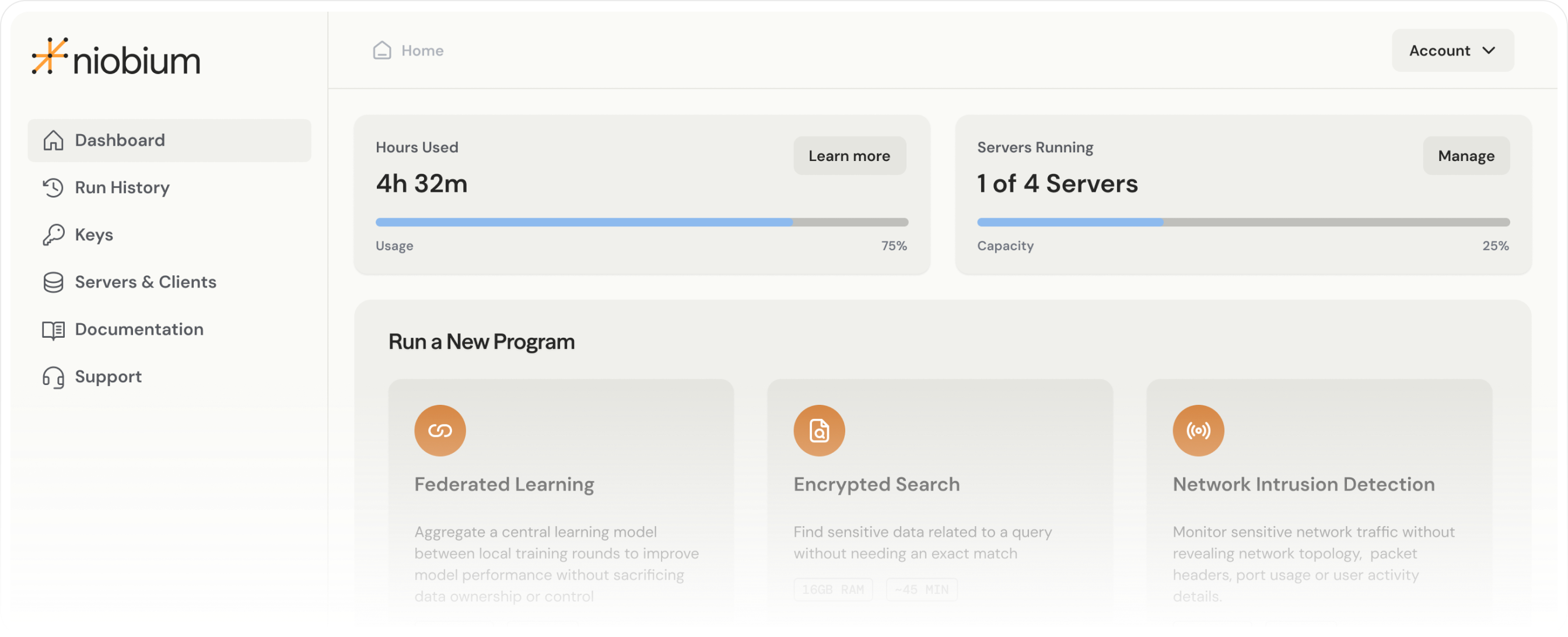The height and width of the screenshot is (637, 1568).
Task: Select the Dashboard icon in the sidebar
Action: pyautogui.click(x=53, y=140)
